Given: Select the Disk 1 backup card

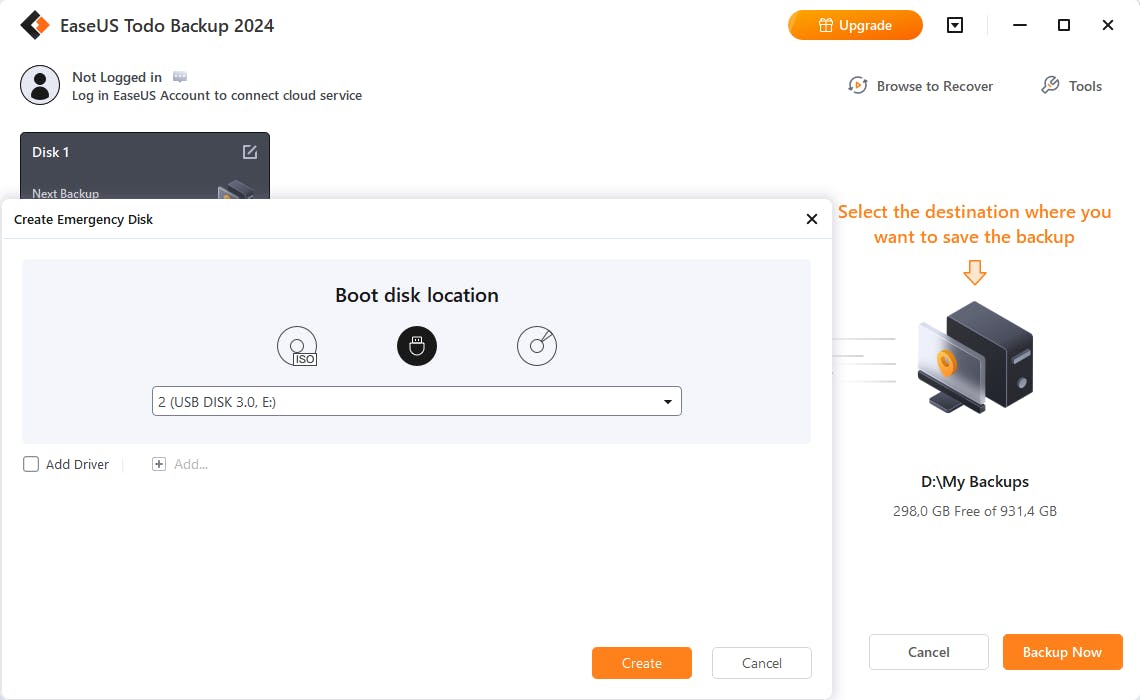Looking at the screenshot, I should 145,166.
